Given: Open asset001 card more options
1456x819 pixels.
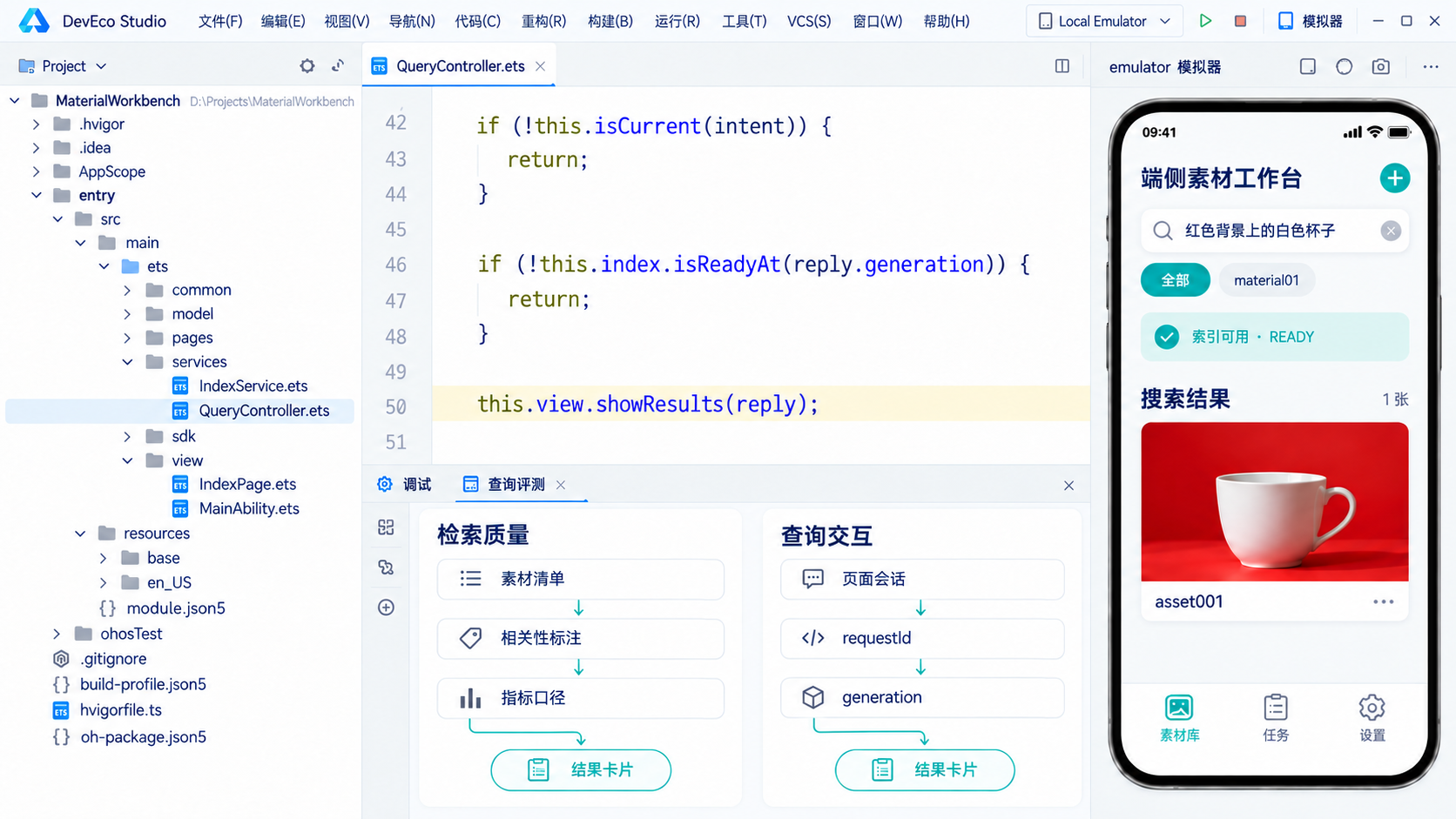Looking at the screenshot, I should tap(1384, 601).
